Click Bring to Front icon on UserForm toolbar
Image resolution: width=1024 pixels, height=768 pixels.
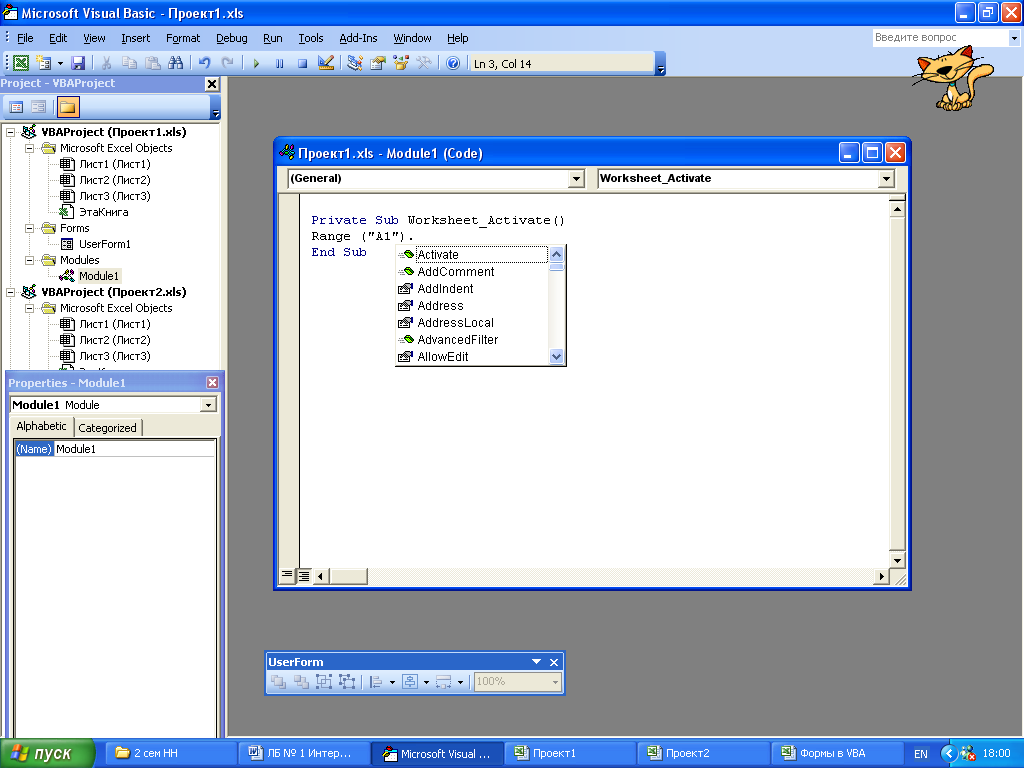[278, 682]
